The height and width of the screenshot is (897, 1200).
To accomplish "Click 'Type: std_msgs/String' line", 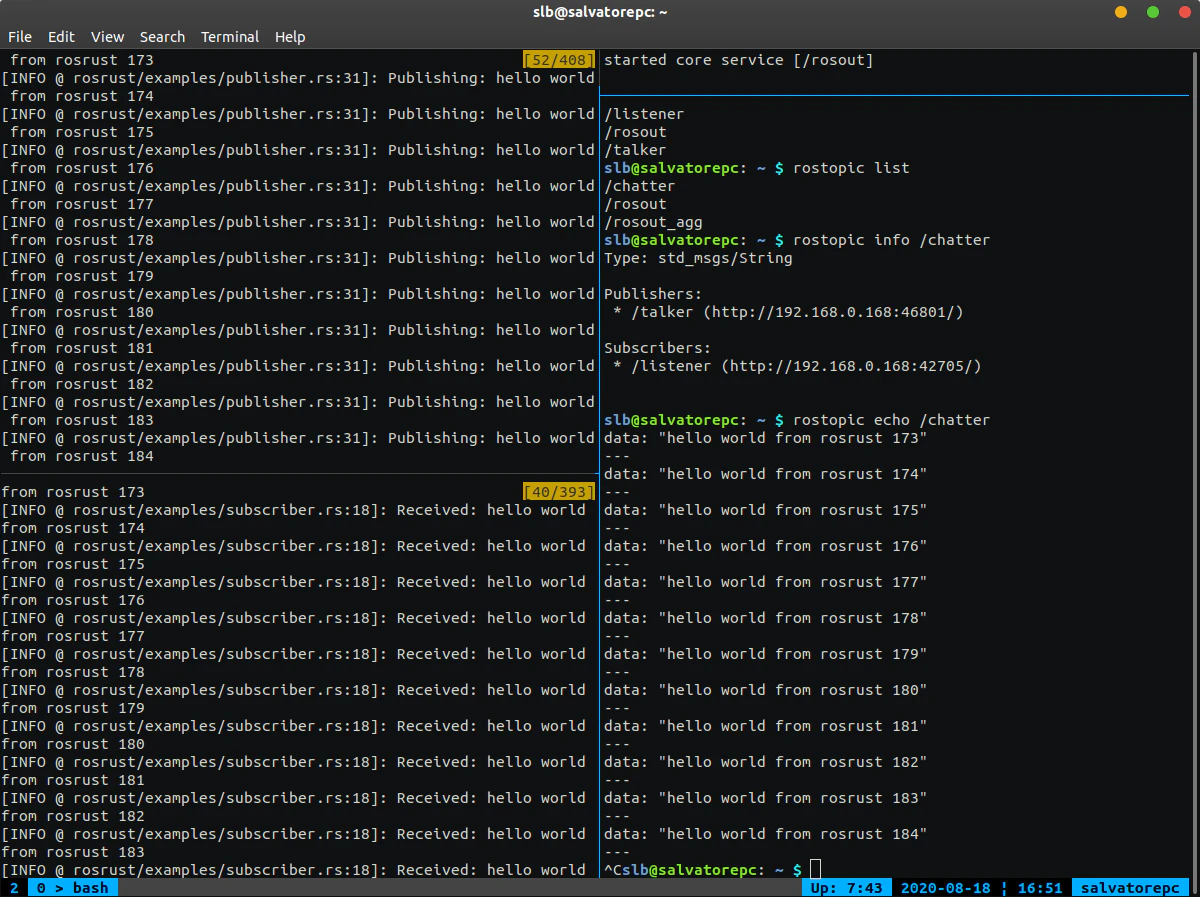I will click(698, 258).
